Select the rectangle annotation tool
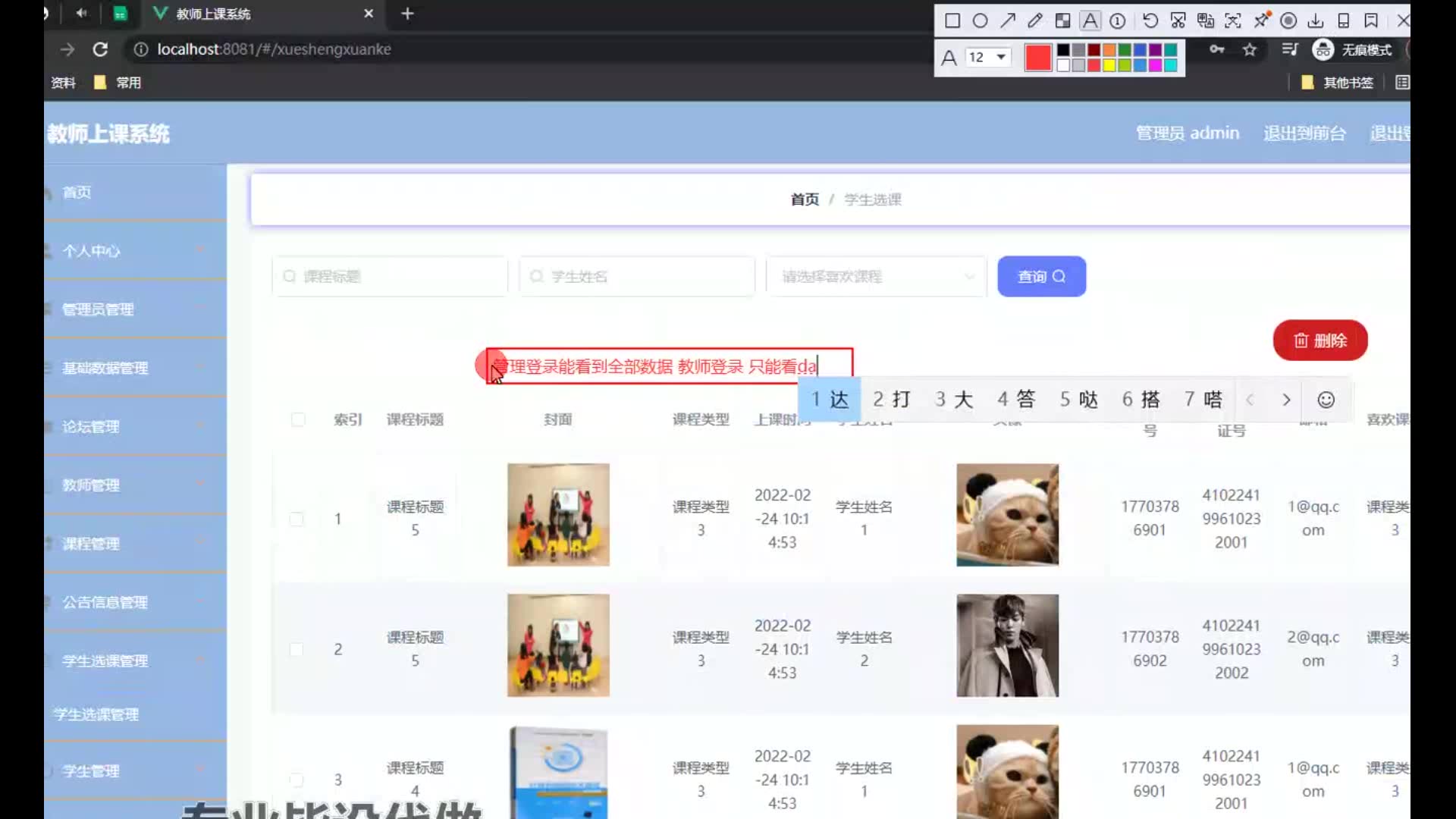Image resolution: width=1456 pixels, height=819 pixels. (952, 20)
